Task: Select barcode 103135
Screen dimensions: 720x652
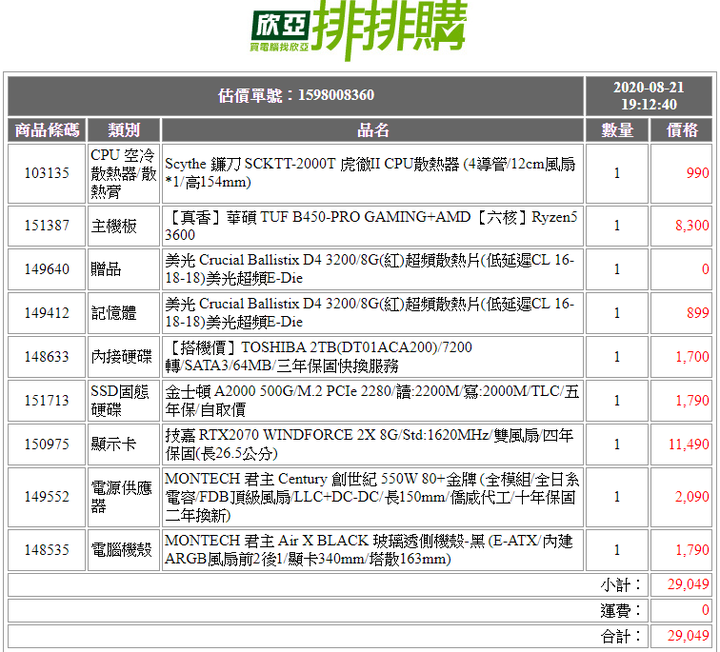Action: (x=47, y=174)
